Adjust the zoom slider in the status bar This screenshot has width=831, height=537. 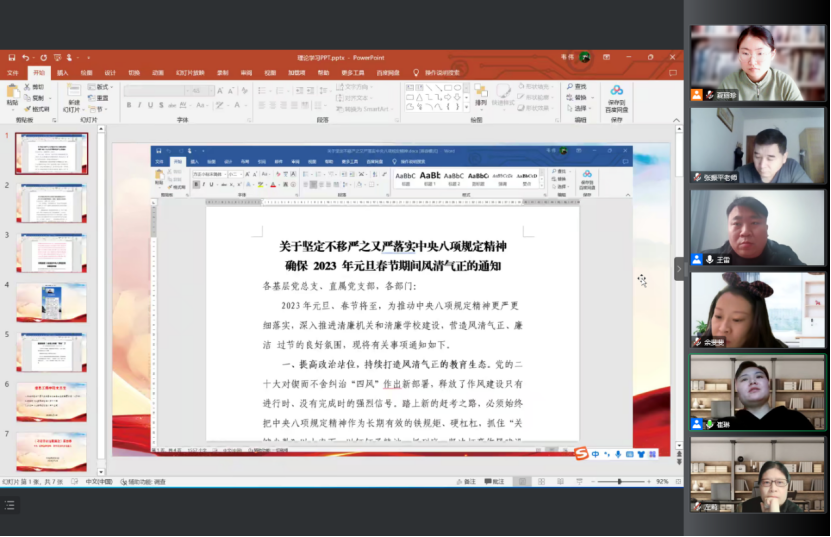pos(619,482)
